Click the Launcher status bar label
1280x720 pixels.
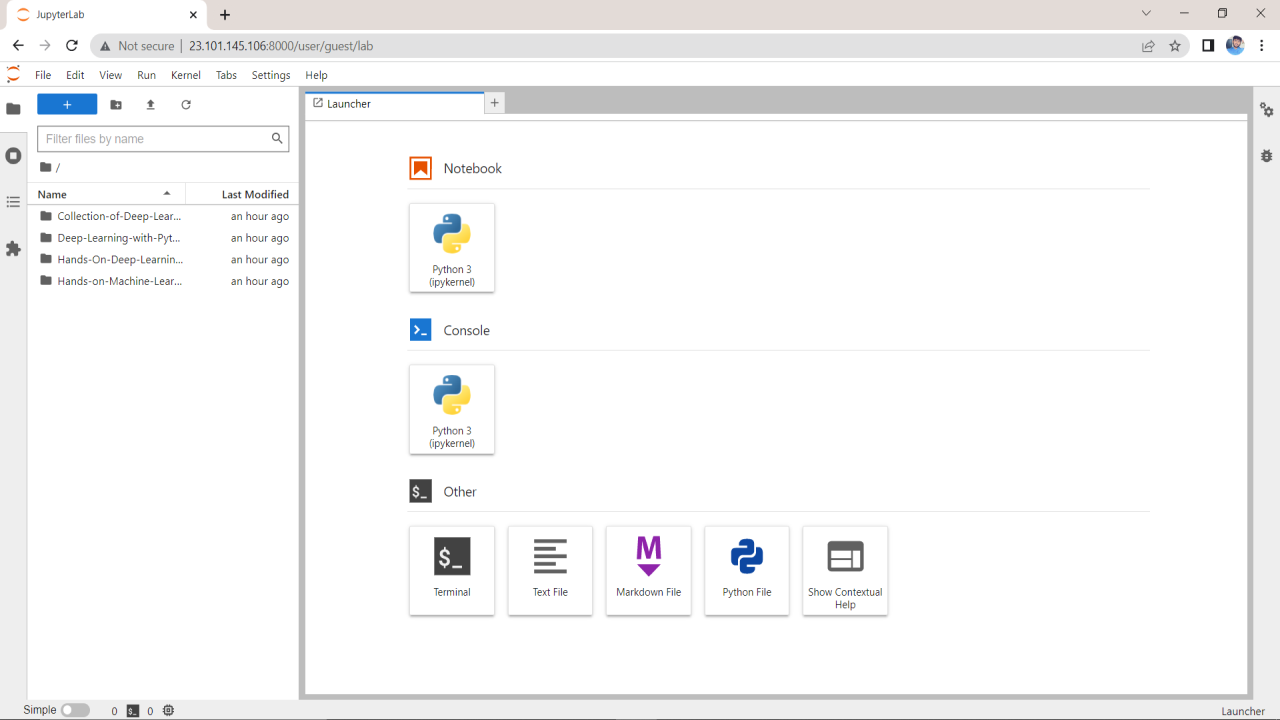point(1243,711)
